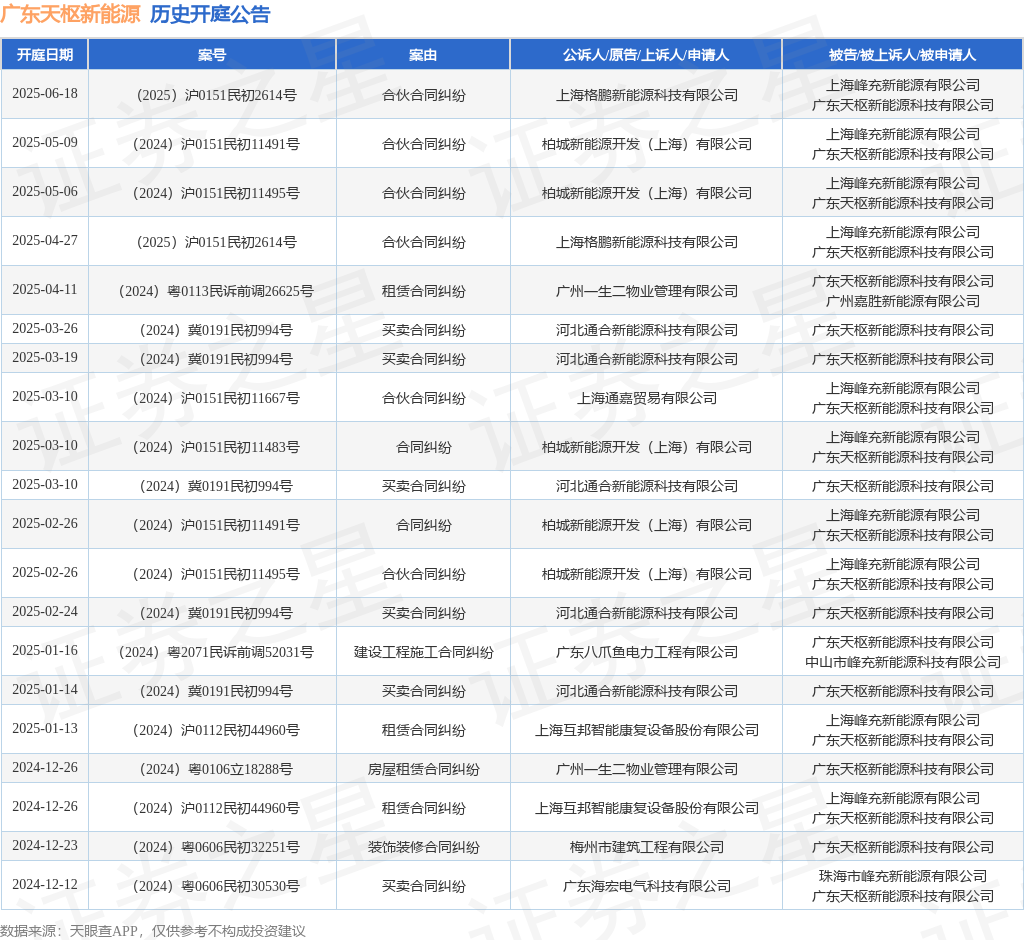1024x940 pixels.
Task: Click case number (2024)粤0106立18288号
Action: click(x=216, y=769)
